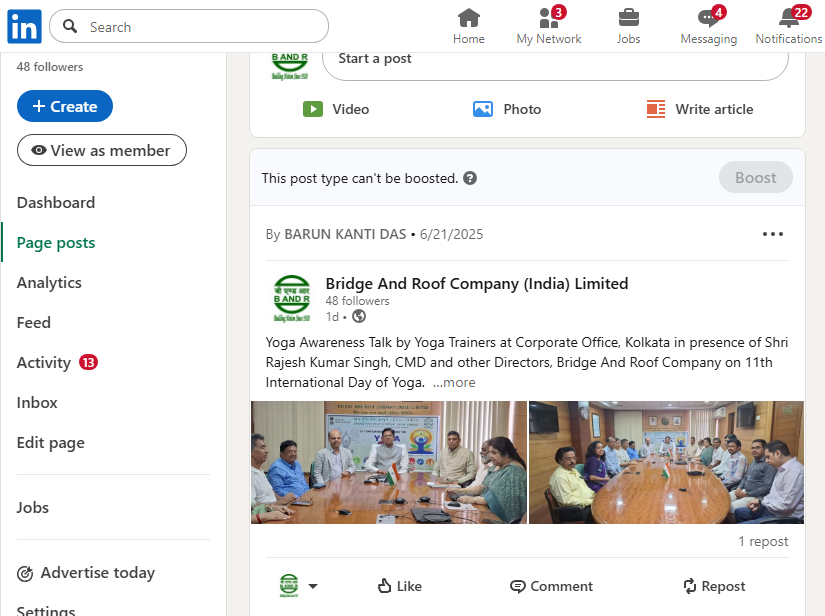This screenshot has height=616, width=825.
Task: Click 48 followers under post company name
Action: coord(357,301)
